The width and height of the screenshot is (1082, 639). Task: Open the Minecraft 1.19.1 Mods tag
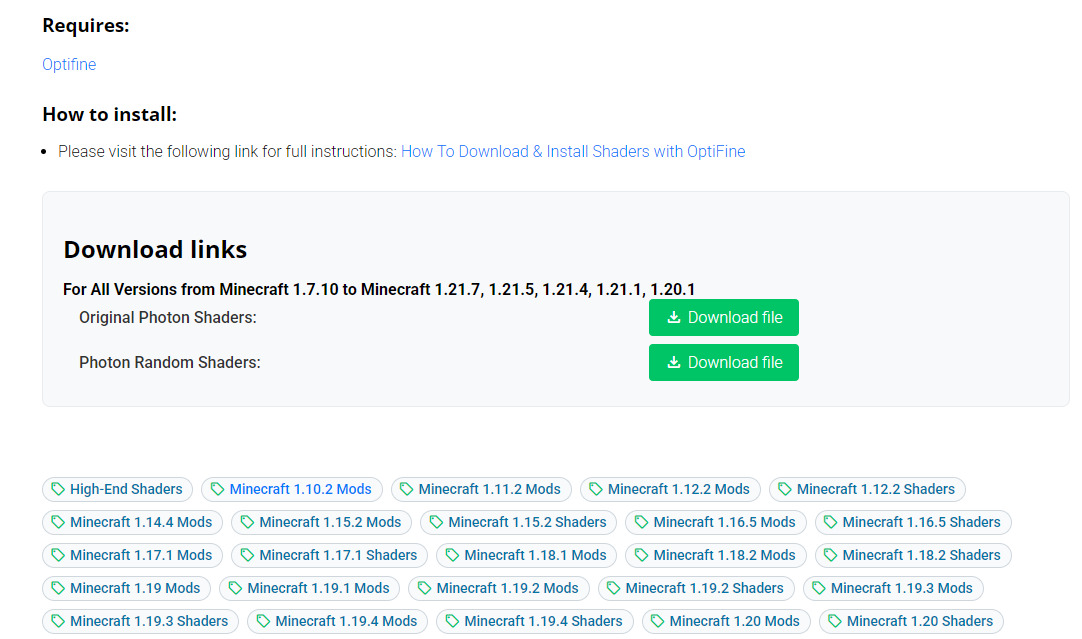[310, 589]
